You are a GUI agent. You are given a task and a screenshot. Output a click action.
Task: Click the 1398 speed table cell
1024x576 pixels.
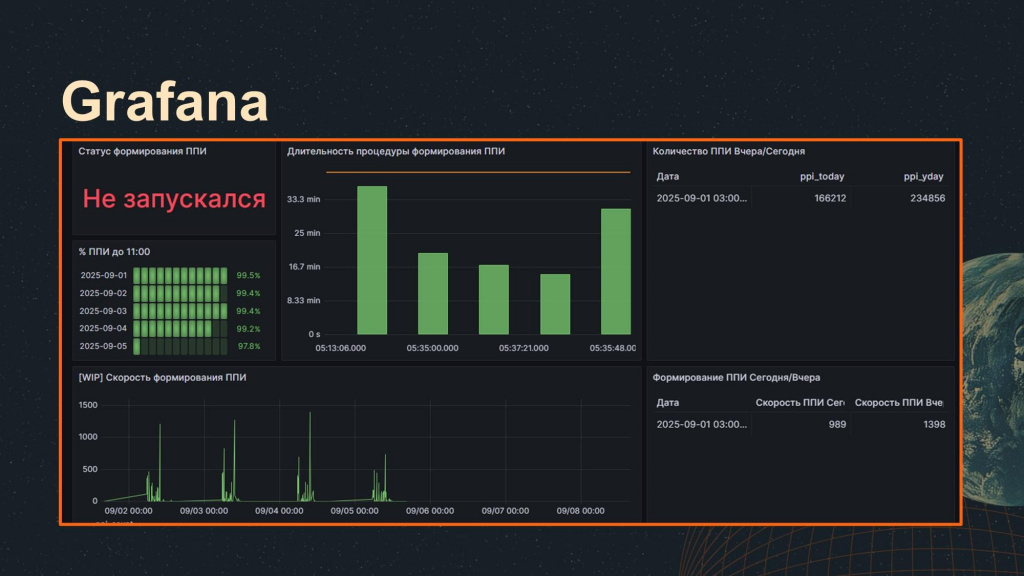click(935, 424)
